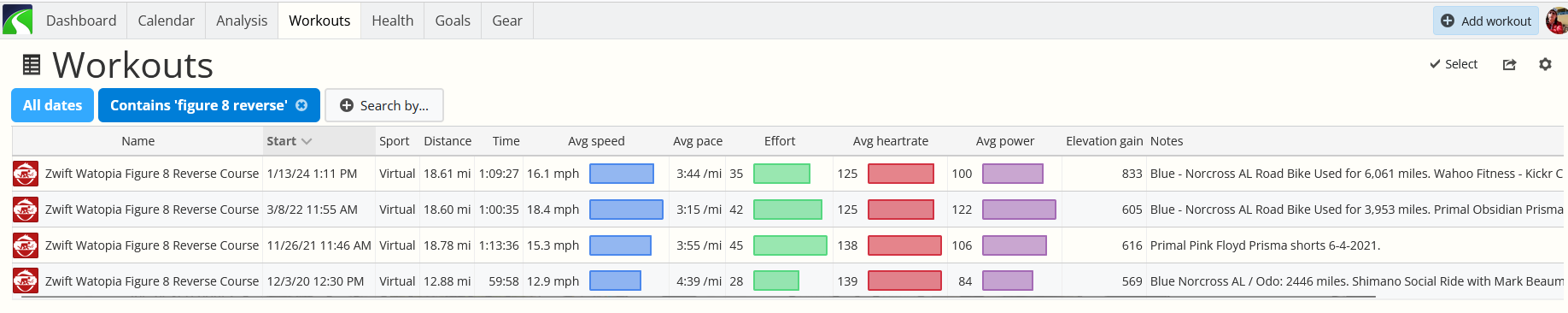
Task: Click the Zwift icon for 3/8/22 workout
Action: coord(26,210)
